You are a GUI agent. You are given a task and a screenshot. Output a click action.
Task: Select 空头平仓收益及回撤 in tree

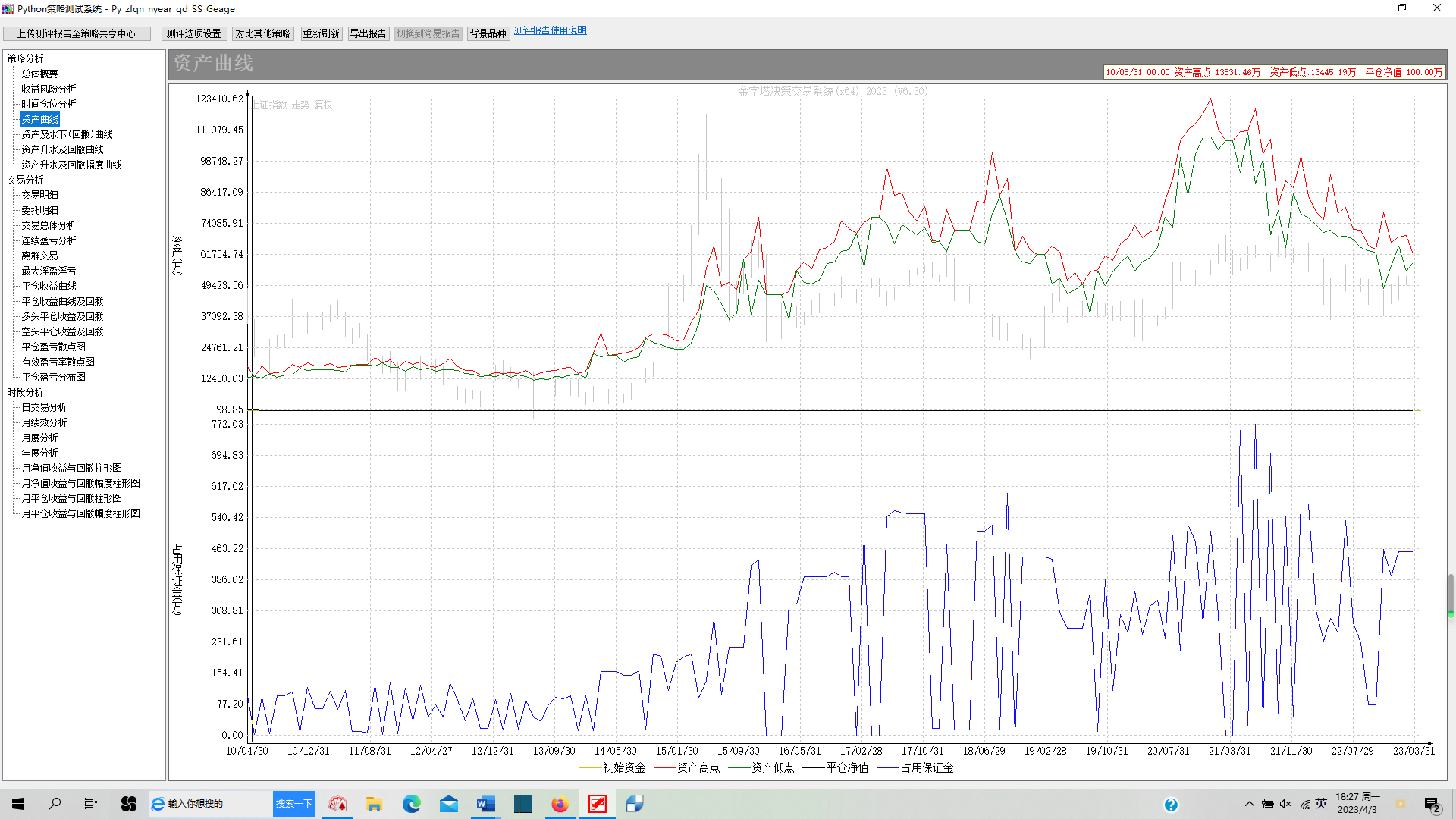[62, 331]
